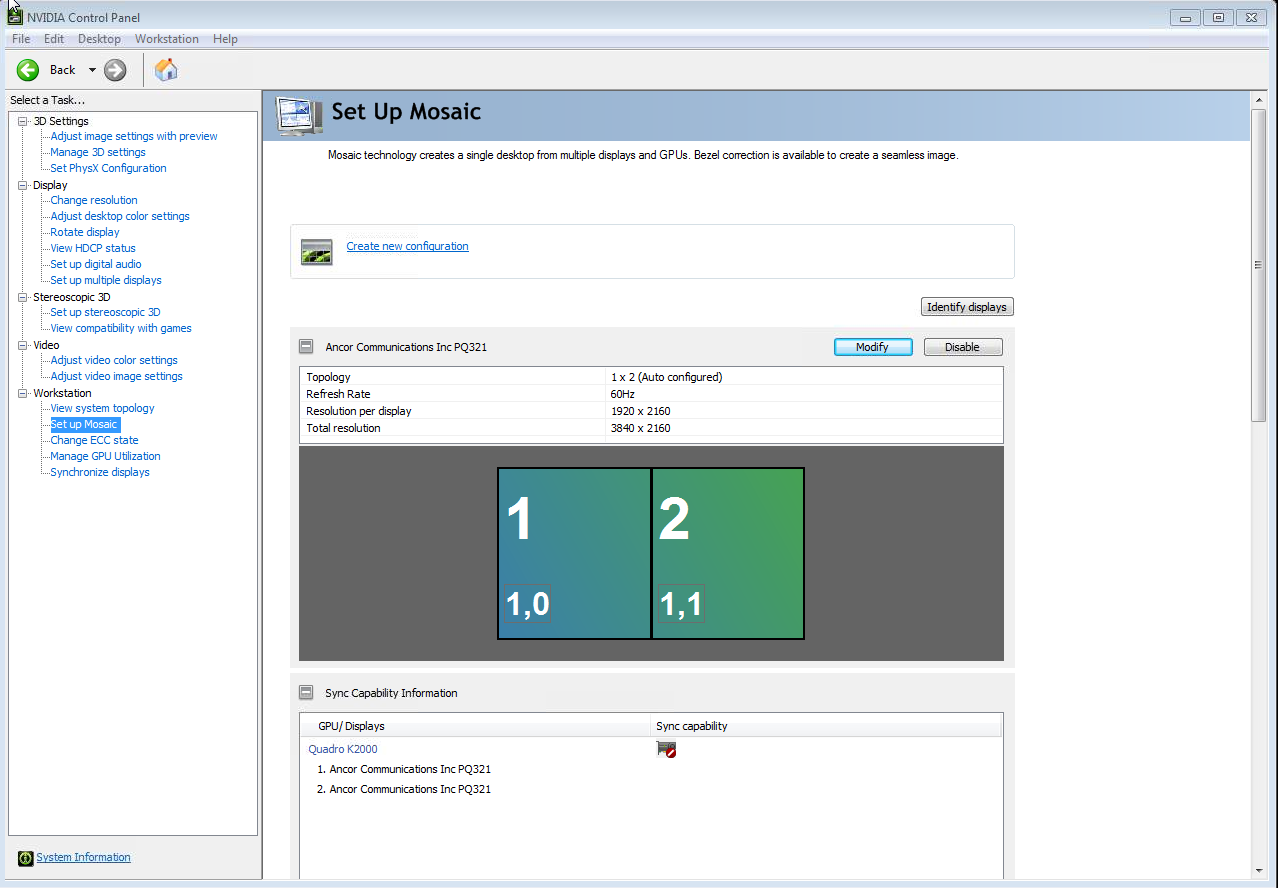
Task: Select Set up Mosaic task
Action: [85, 424]
